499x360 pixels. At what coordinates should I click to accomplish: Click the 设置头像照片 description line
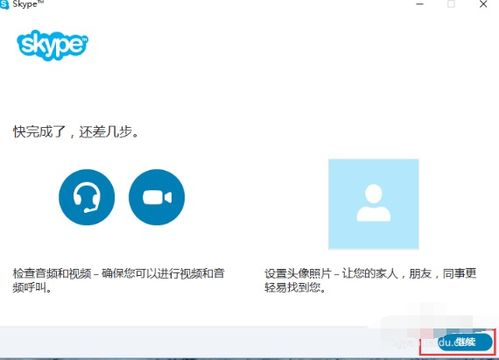click(x=370, y=273)
